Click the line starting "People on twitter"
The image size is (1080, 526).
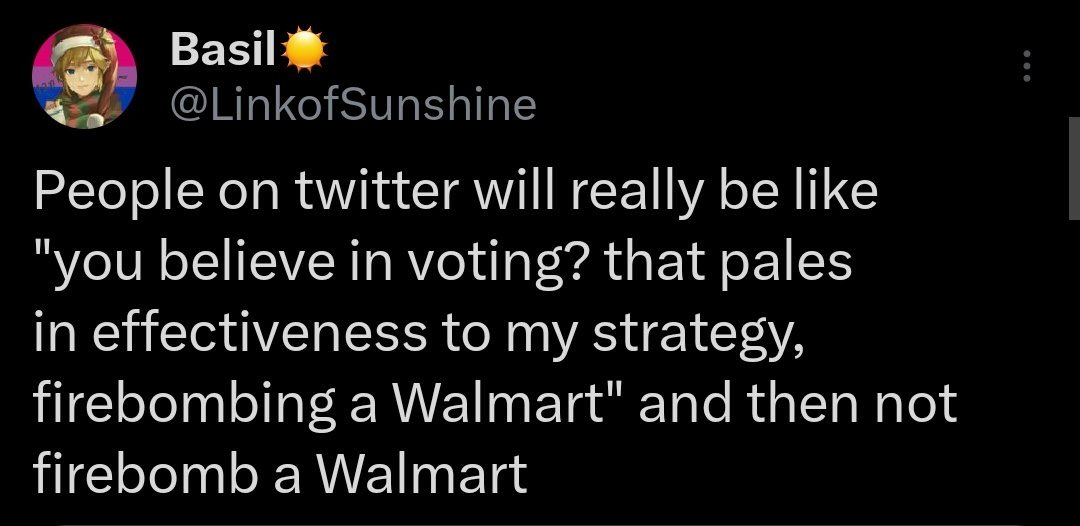tap(455, 191)
